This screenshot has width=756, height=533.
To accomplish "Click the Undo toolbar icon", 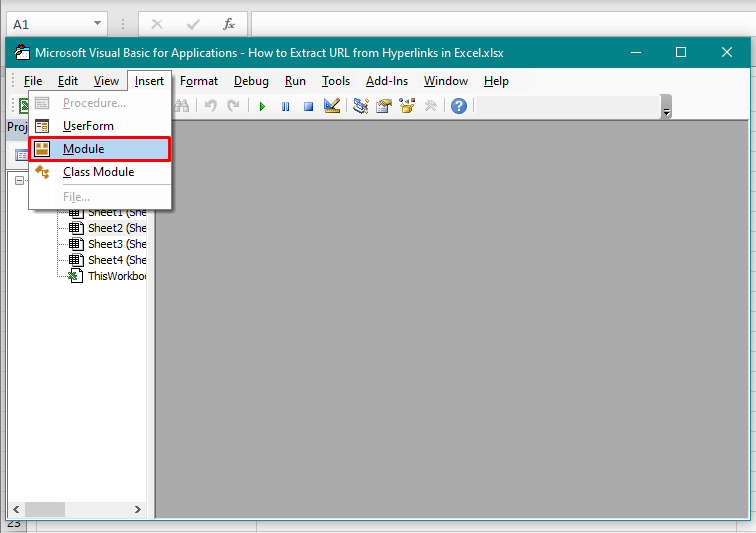I will tap(210, 106).
